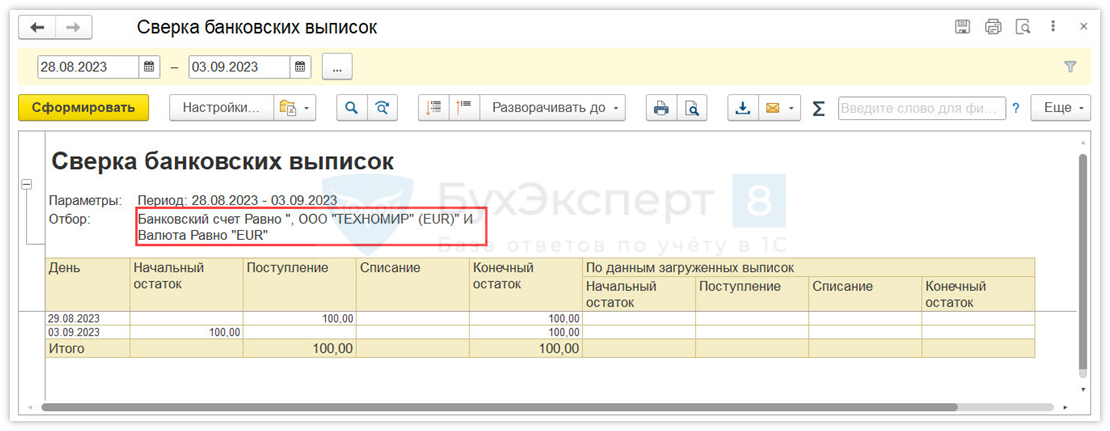Image resolution: width=1110 pixels, height=431 pixels.
Task: Click the sigma sum icon
Action: pos(819,108)
